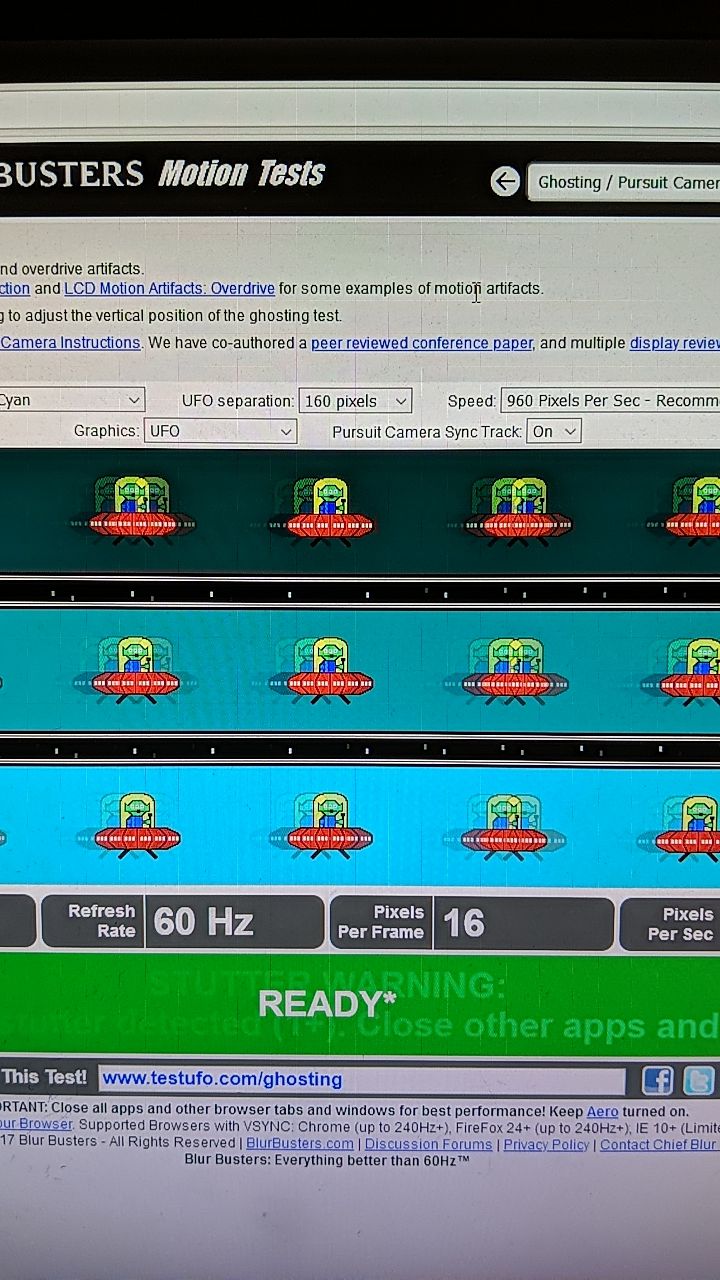This screenshot has width=720, height=1280.
Task: Open the Ghosting / Pursuit Camera test selector
Action: coord(624,182)
